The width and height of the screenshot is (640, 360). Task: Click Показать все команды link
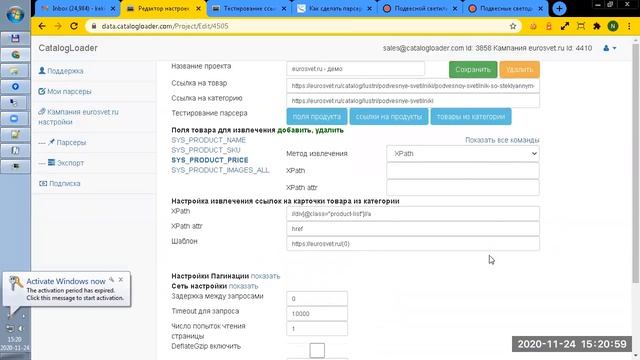pos(502,140)
